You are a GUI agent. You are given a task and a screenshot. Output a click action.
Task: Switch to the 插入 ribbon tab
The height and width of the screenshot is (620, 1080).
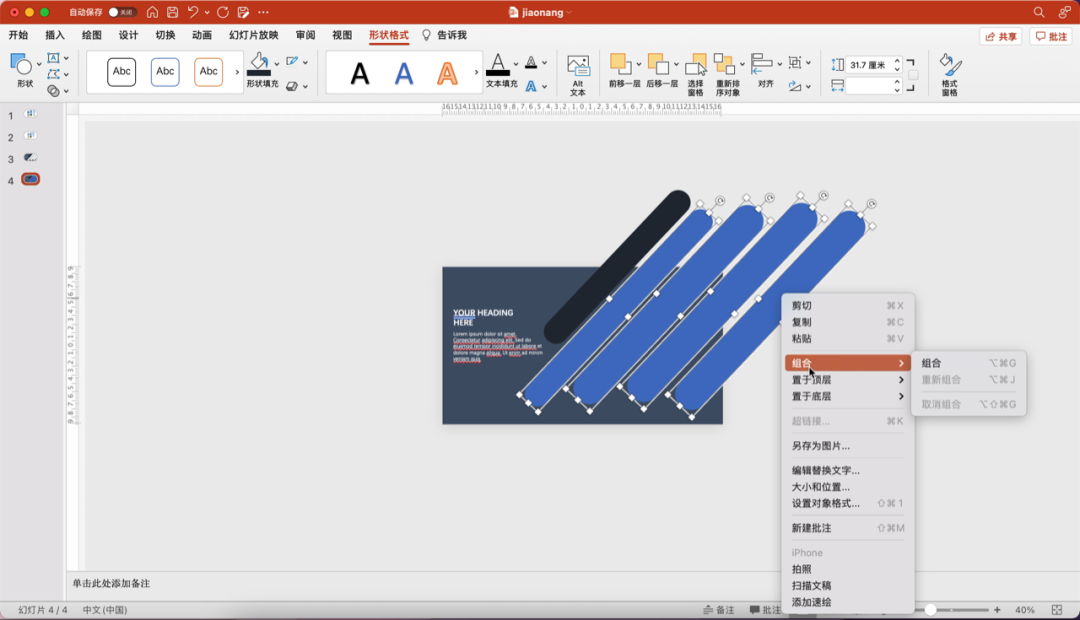coord(54,35)
